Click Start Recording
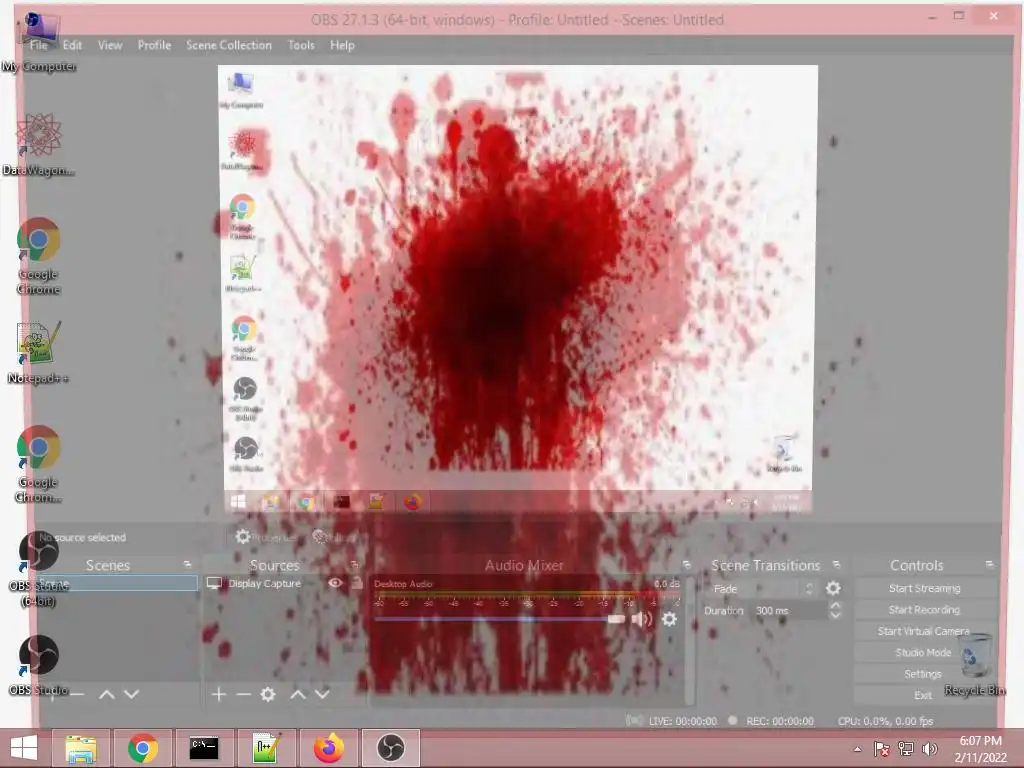1024x768 pixels. pos(925,610)
